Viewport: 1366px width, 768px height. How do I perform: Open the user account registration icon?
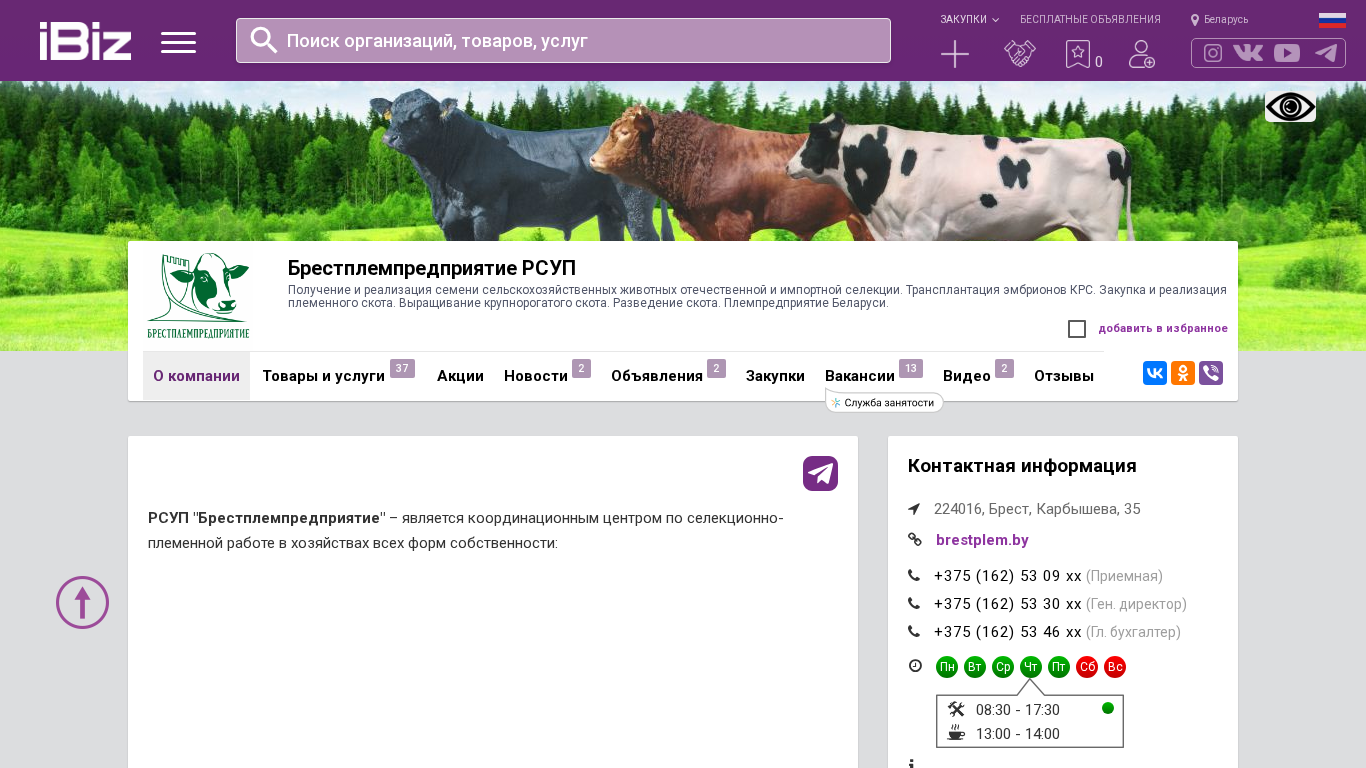pos(1142,54)
